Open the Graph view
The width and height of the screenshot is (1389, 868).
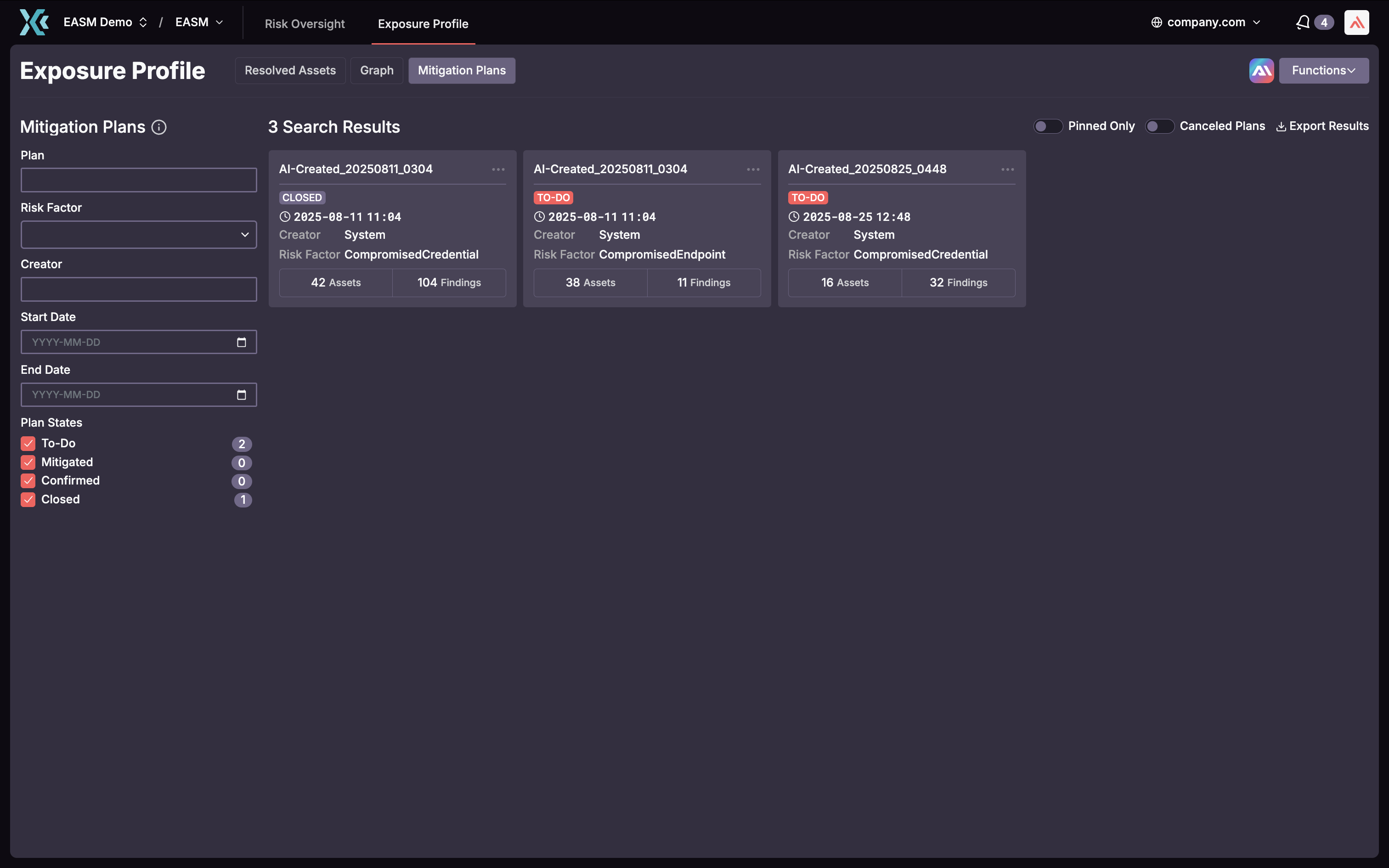click(x=377, y=70)
